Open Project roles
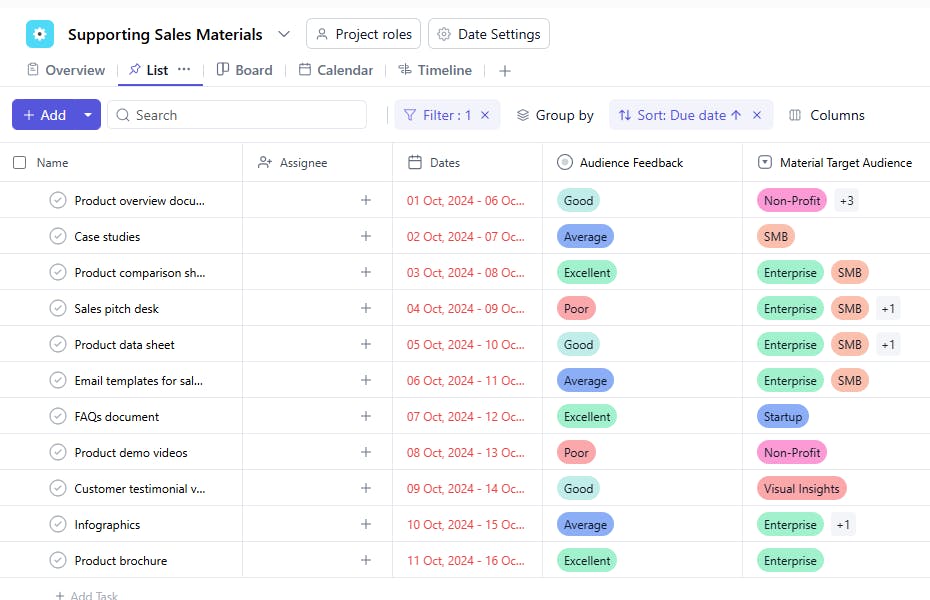The width and height of the screenshot is (930, 600). coord(363,34)
